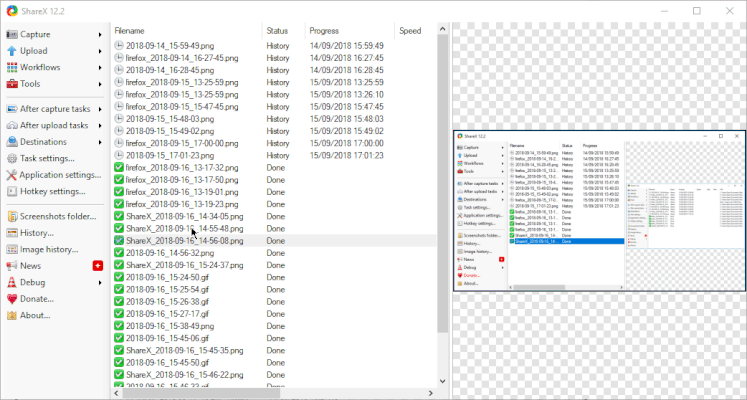This screenshot has height=400, width=747.
Task: Expand the Workflows submenu arrow
Action: [100, 67]
